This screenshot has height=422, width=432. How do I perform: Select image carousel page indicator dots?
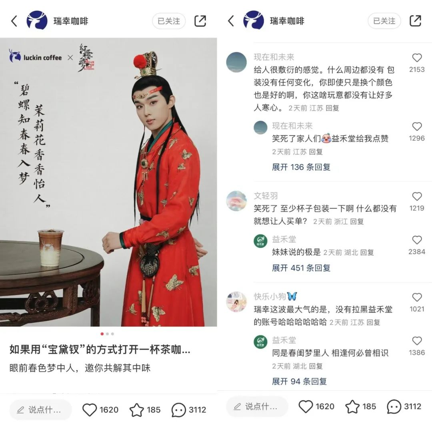(107, 334)
